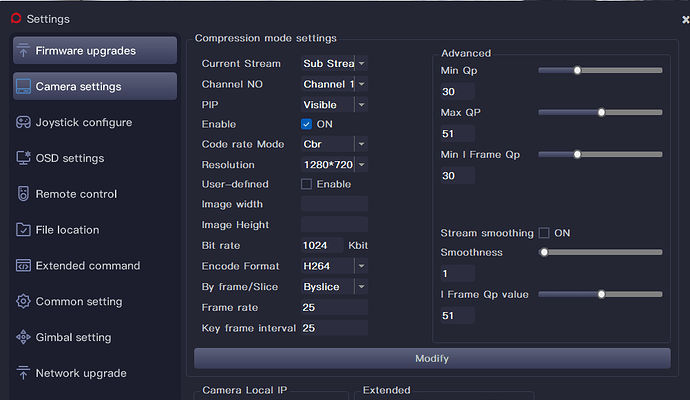The image size is (690, 400).
Task: Uncheck the Enable ON checkbox
Action: (x=307, y=124)
